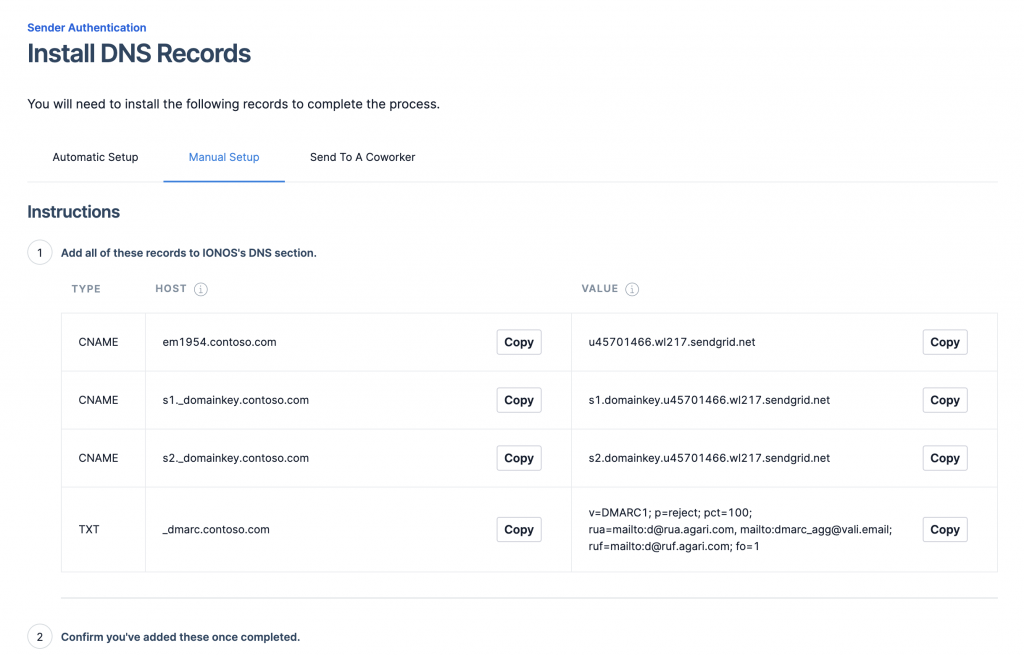Click the _dmarc.contoso.com host text
1024x656 pixels.
click(215, 530)
